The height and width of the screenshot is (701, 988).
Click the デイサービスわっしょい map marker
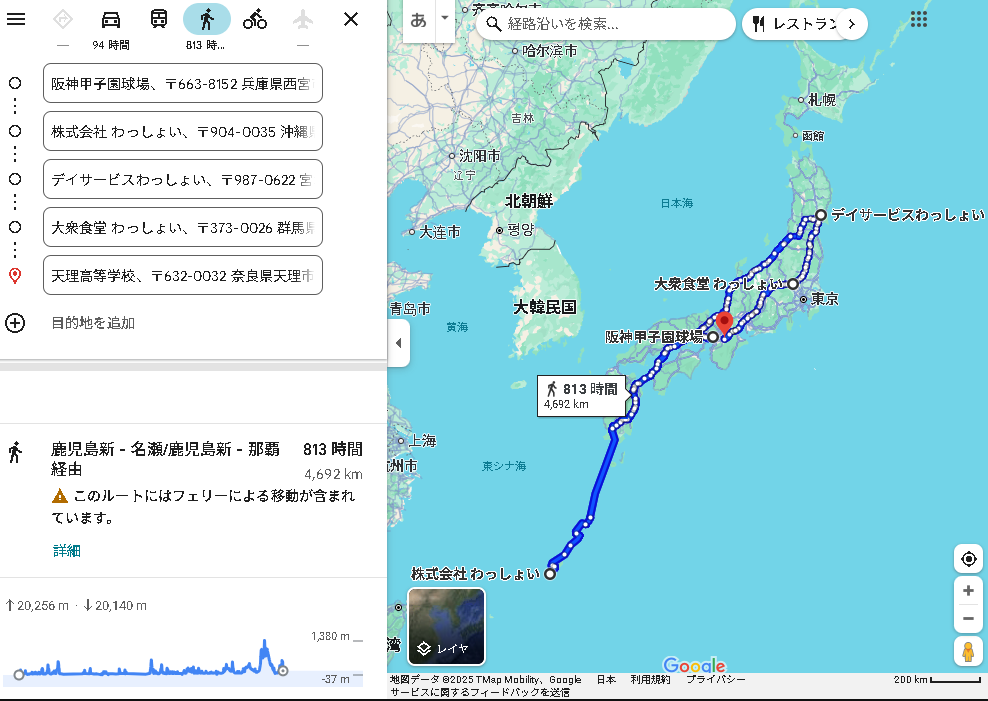[x=820, y=215]
